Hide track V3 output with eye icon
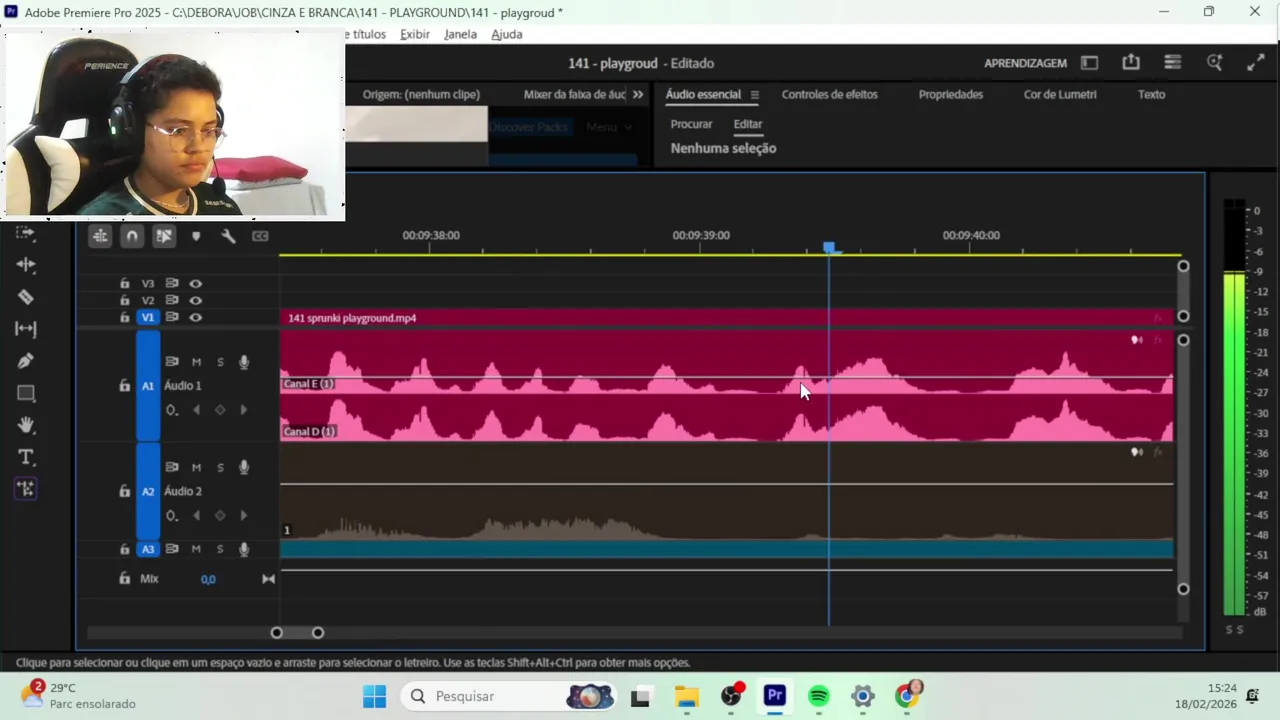 [196, 283]
